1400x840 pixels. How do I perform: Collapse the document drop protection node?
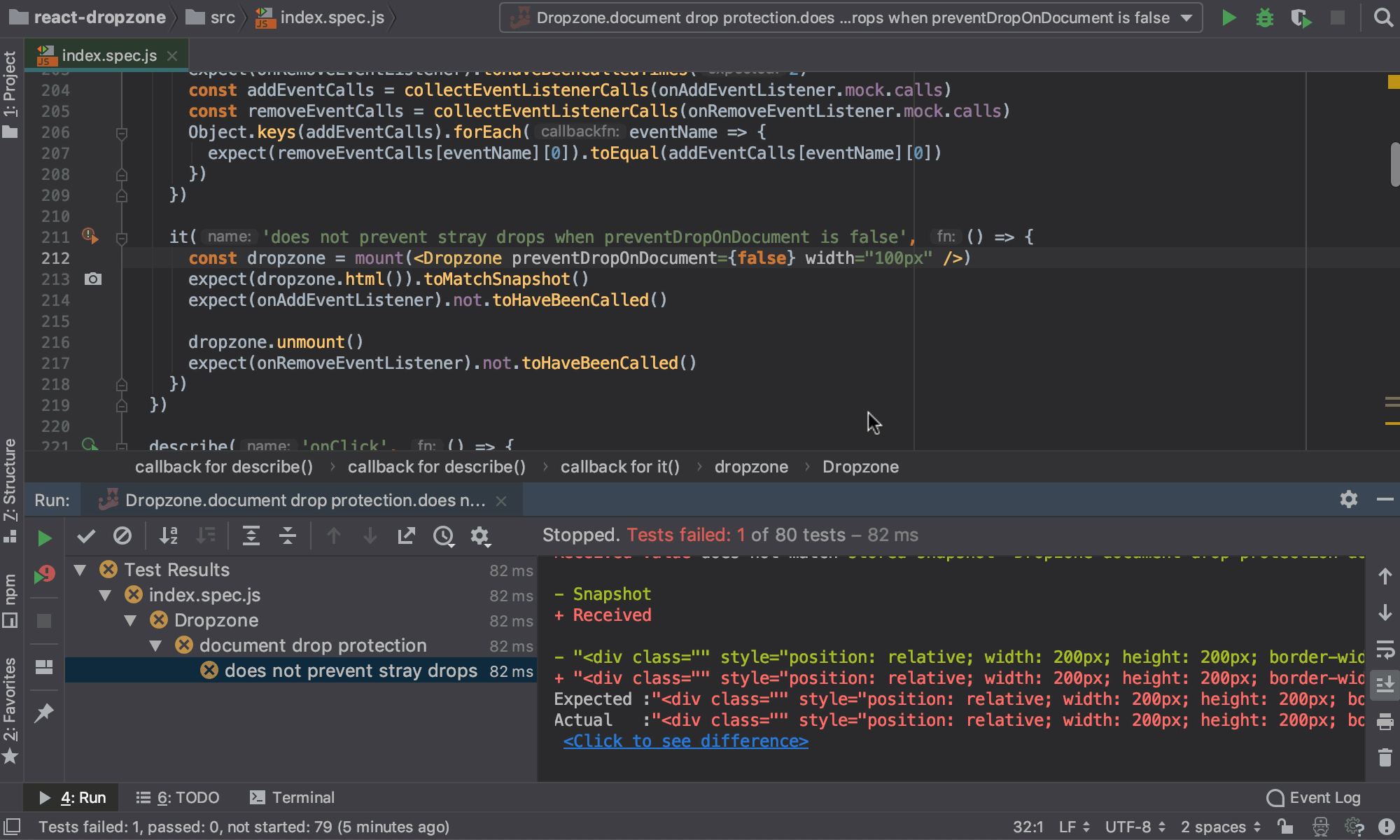point(157,645)
